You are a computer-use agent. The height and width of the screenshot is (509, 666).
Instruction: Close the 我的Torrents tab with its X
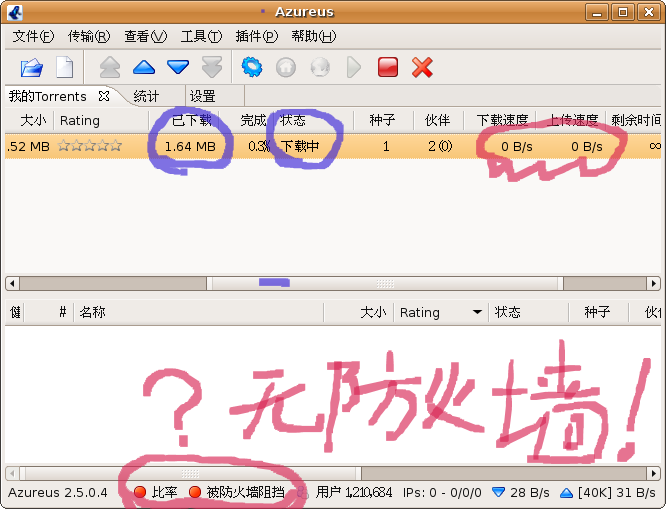[x=104, y=96]
